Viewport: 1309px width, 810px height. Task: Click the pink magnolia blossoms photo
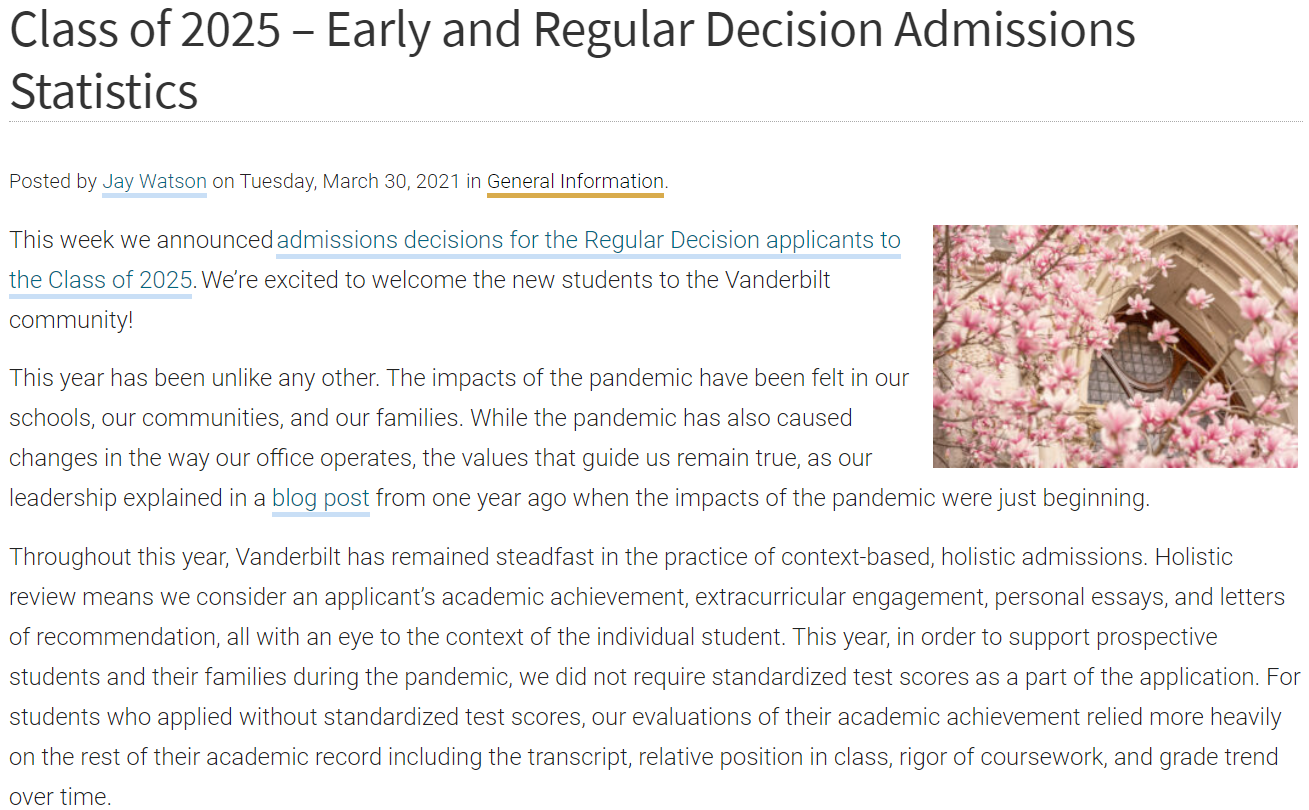pos(1115,346)
